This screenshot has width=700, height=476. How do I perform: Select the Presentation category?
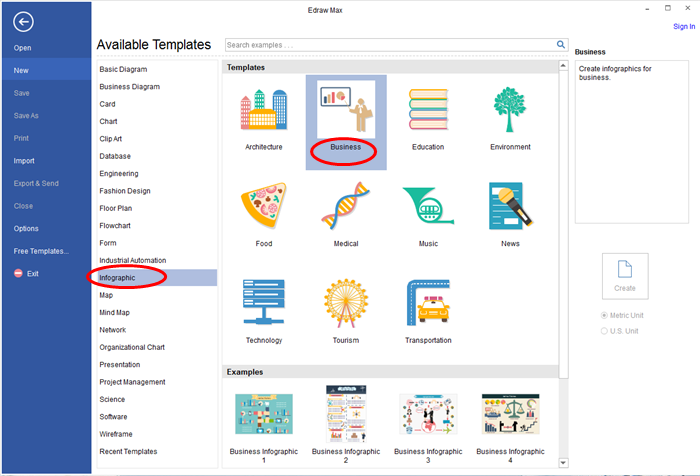click(120, 365)
